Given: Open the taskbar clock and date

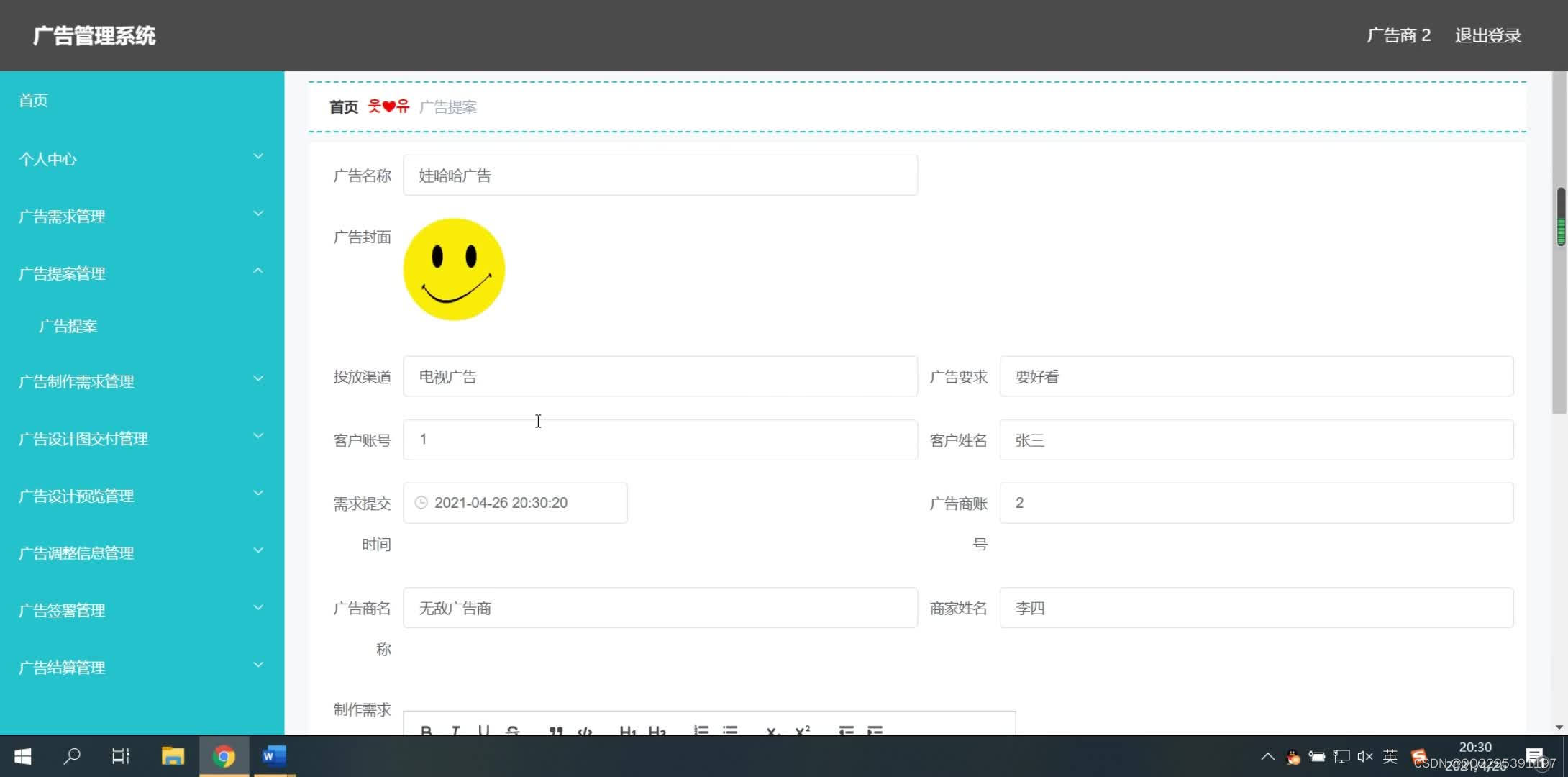Looking at the screenshot, I should (x=1474, y=756).
